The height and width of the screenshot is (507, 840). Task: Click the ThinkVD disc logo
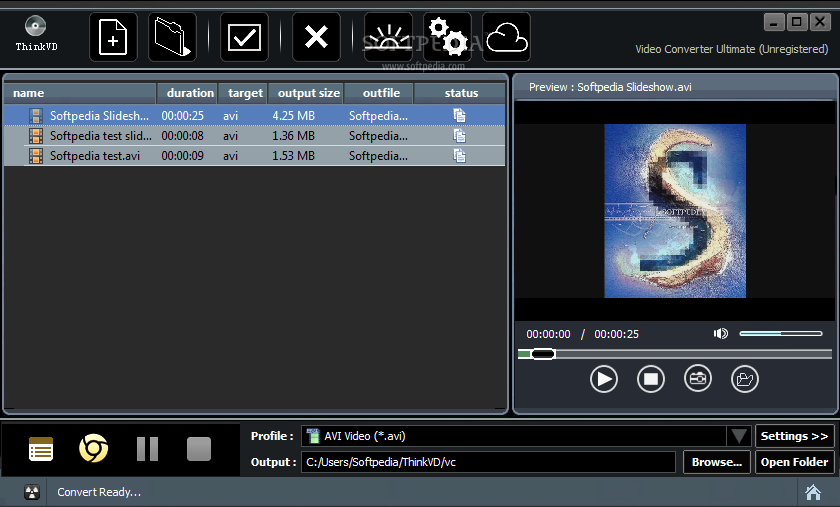tap(35, 26)
